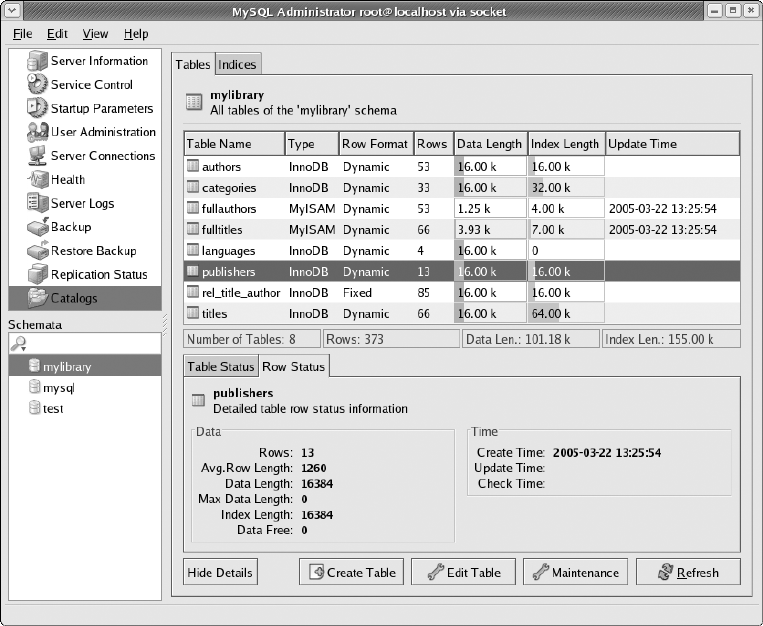This screenshot has width=763, height=626.
Task: Open the window menu in the title bar
Action: (12, 10)
